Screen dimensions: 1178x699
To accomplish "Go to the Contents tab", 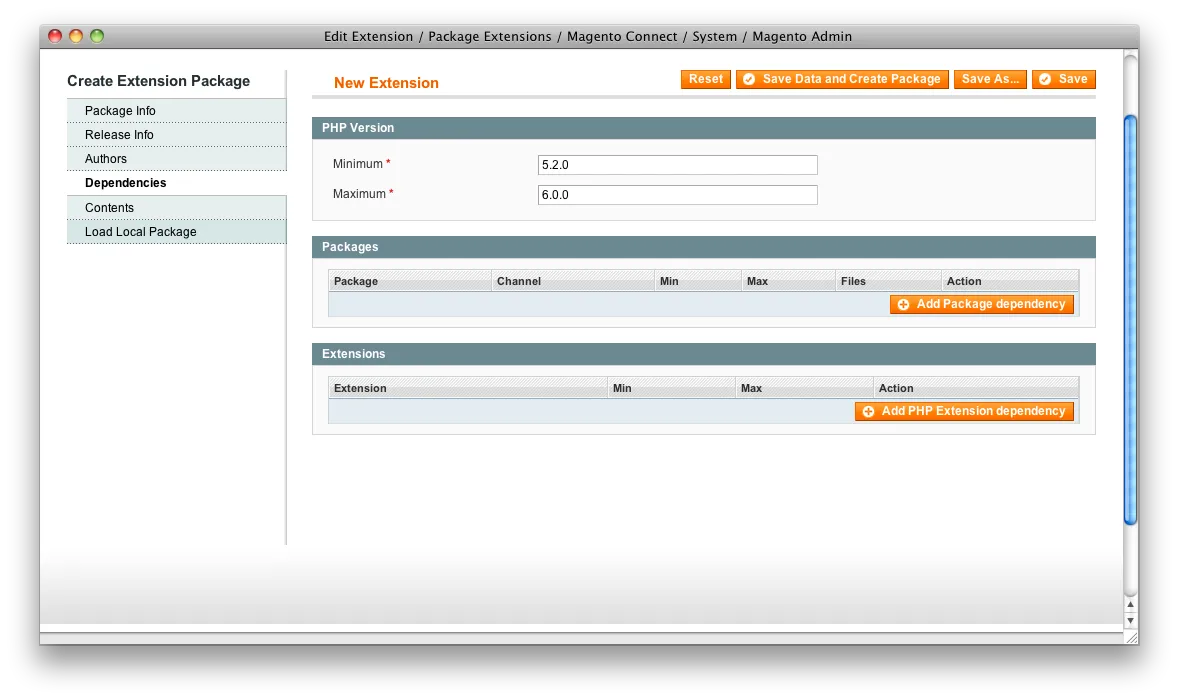I will point(109,208).
